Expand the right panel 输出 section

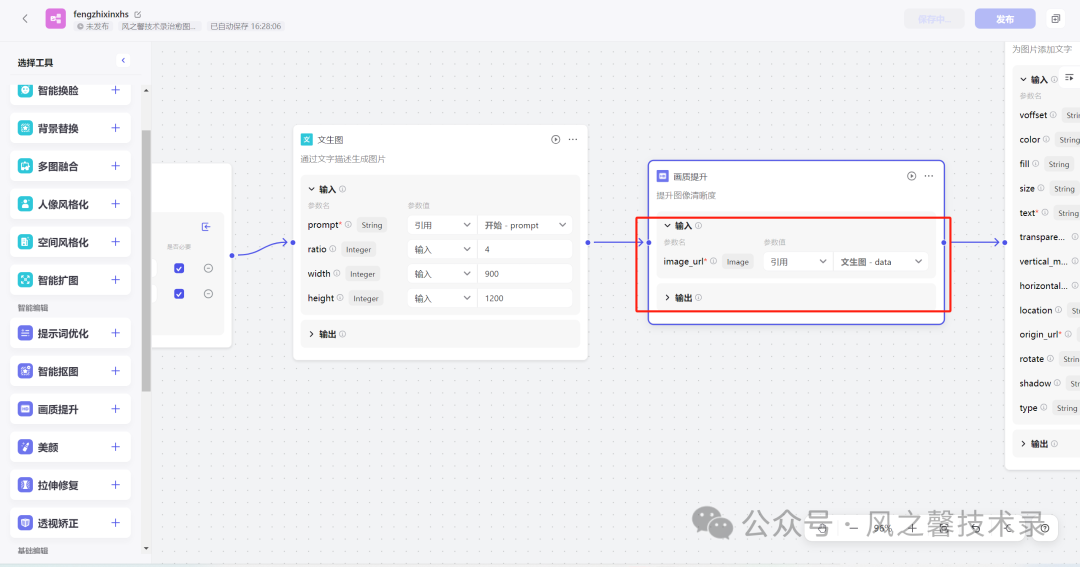(x=1023, y=444)
